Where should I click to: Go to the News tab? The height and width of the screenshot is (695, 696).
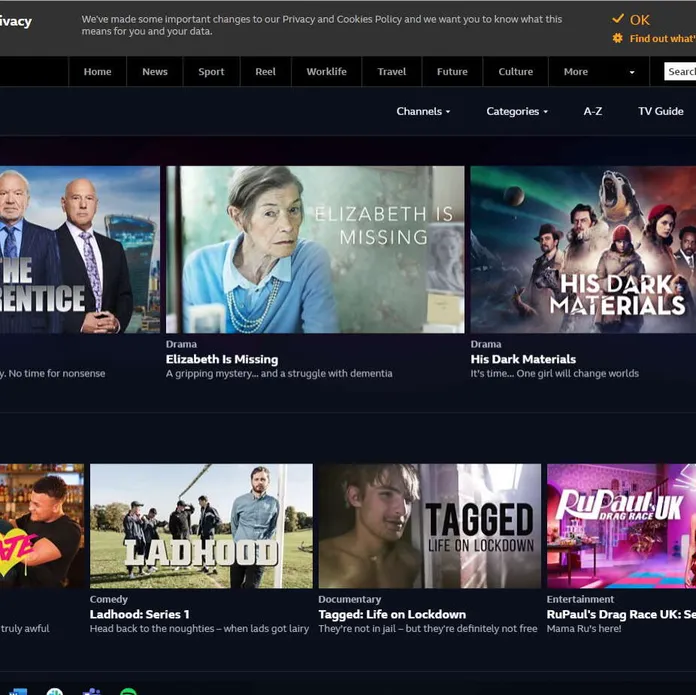click(155, 72)
